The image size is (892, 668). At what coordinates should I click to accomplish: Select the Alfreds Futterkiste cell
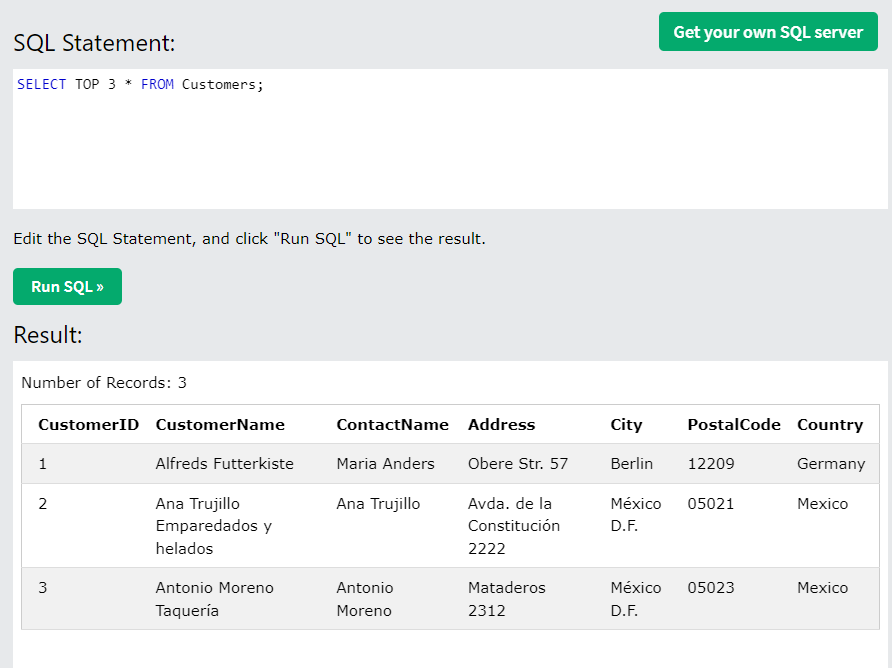tap(224, 464)
